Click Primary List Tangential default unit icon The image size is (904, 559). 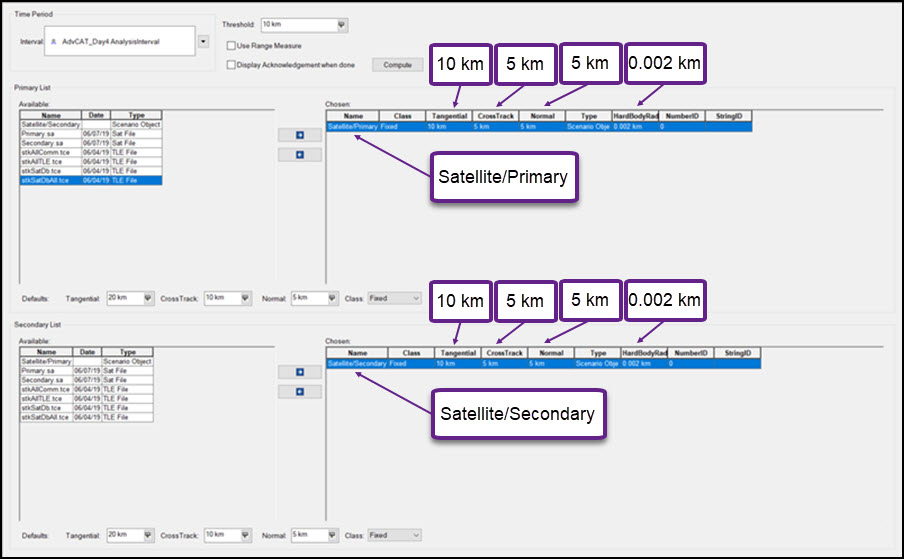coord(148,298)
